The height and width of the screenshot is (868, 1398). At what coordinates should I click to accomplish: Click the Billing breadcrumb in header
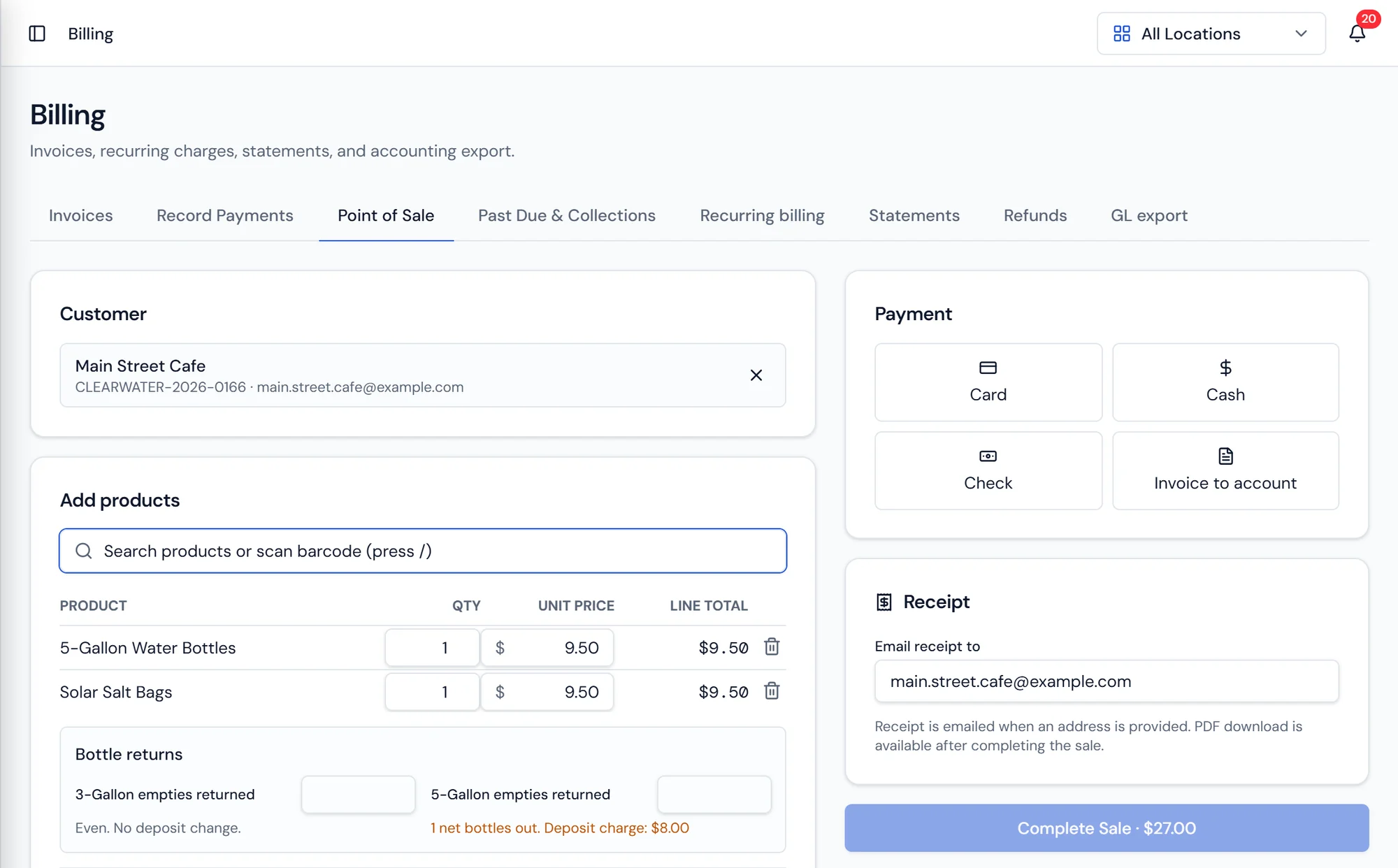point(90,34)
